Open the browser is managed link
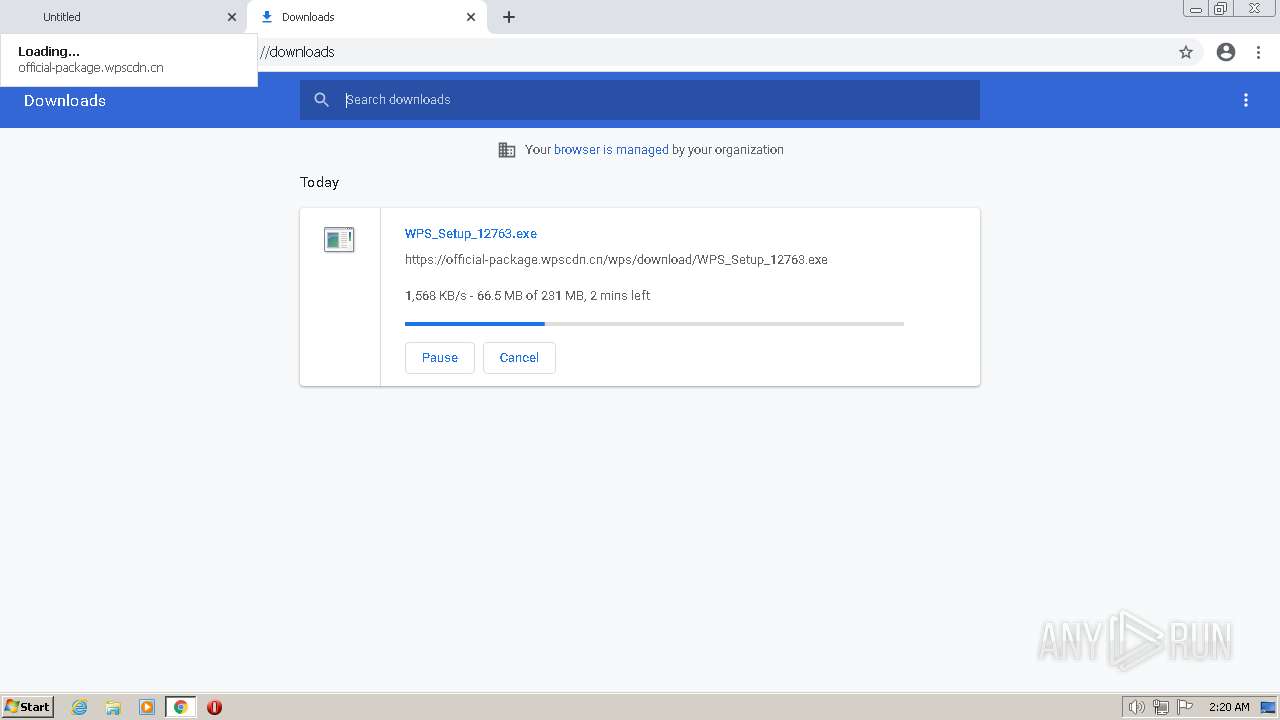 [x=611, y=150]
